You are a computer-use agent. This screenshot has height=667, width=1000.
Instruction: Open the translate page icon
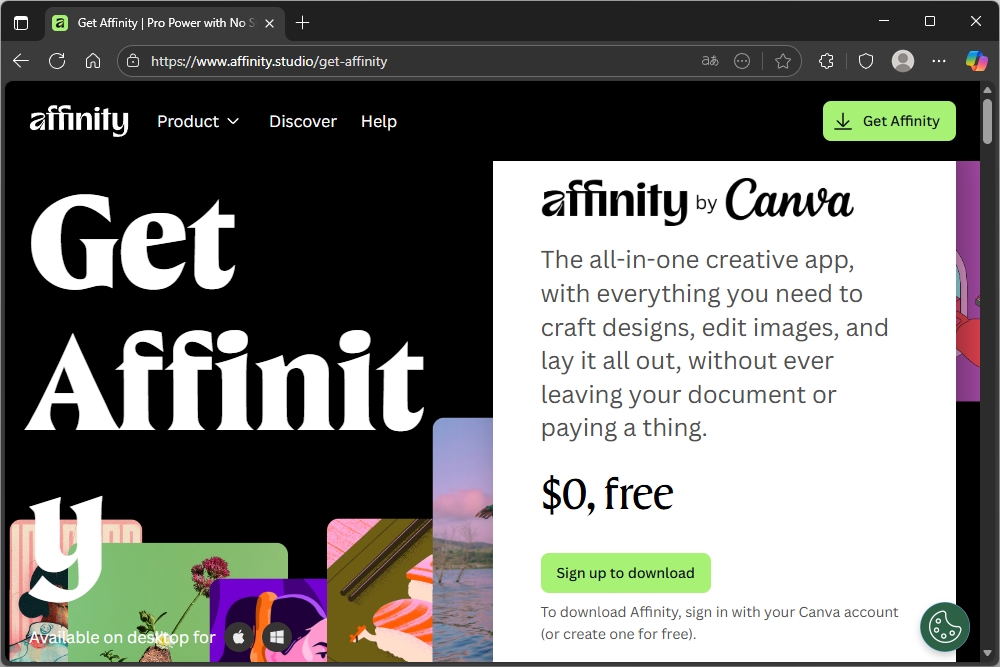tap(710, 61)
